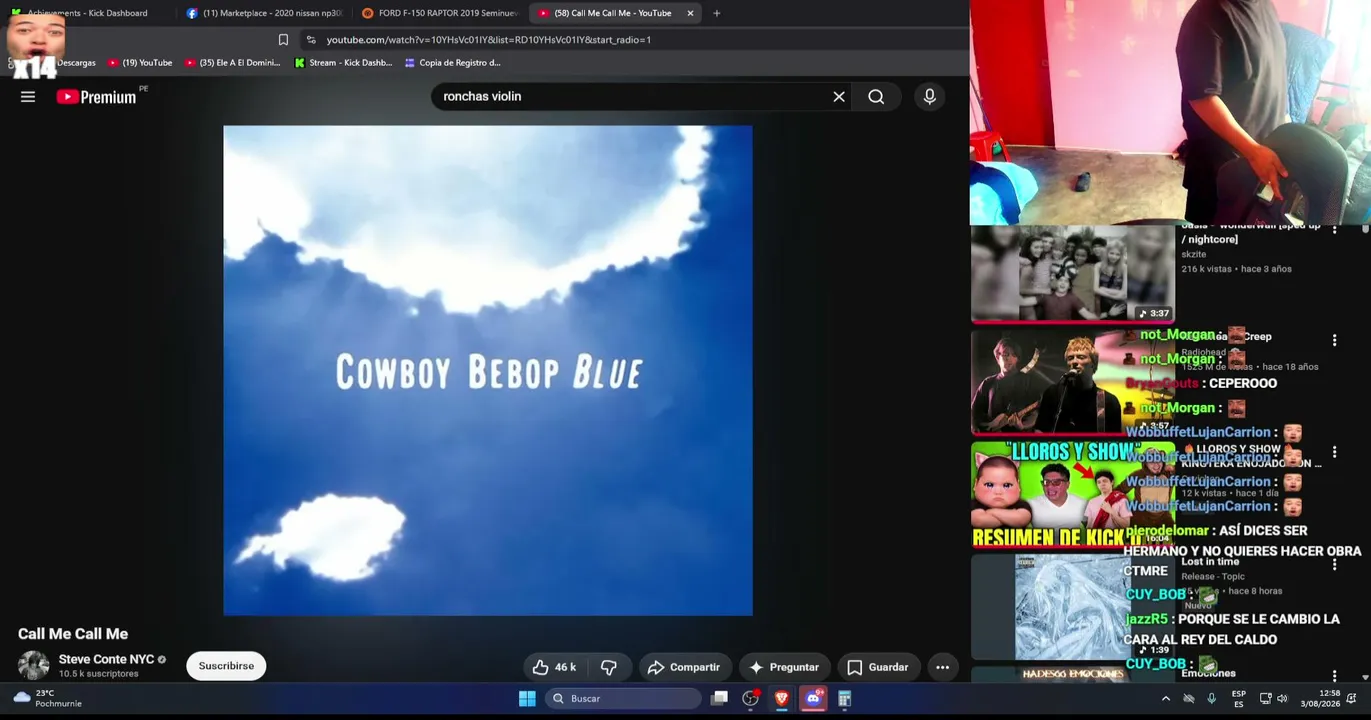Open the notification bell in the taskbar
This screenshot has width=1371, height=720.
click(1351, 699)
